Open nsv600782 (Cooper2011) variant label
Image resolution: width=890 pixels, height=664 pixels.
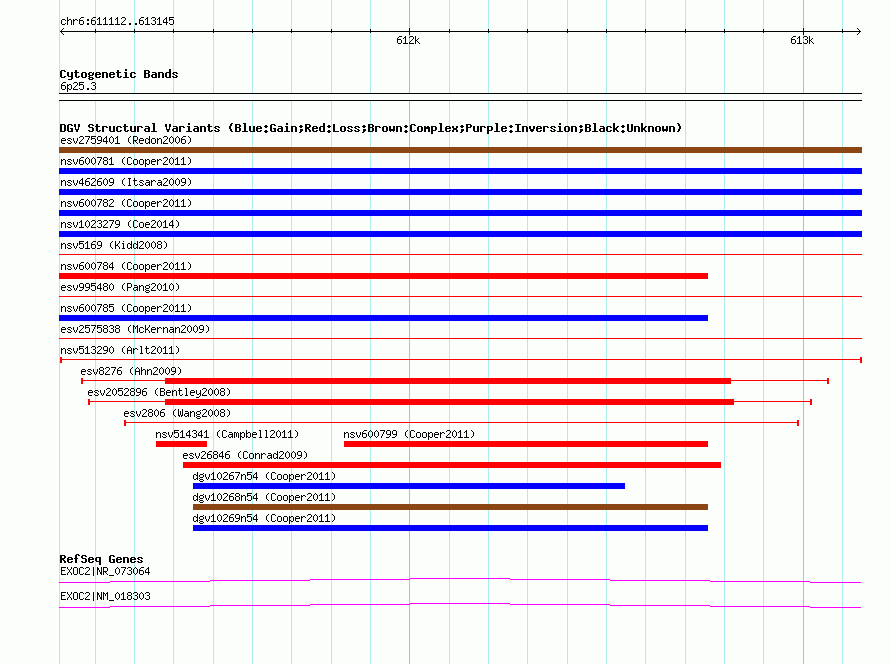point(126,203)
